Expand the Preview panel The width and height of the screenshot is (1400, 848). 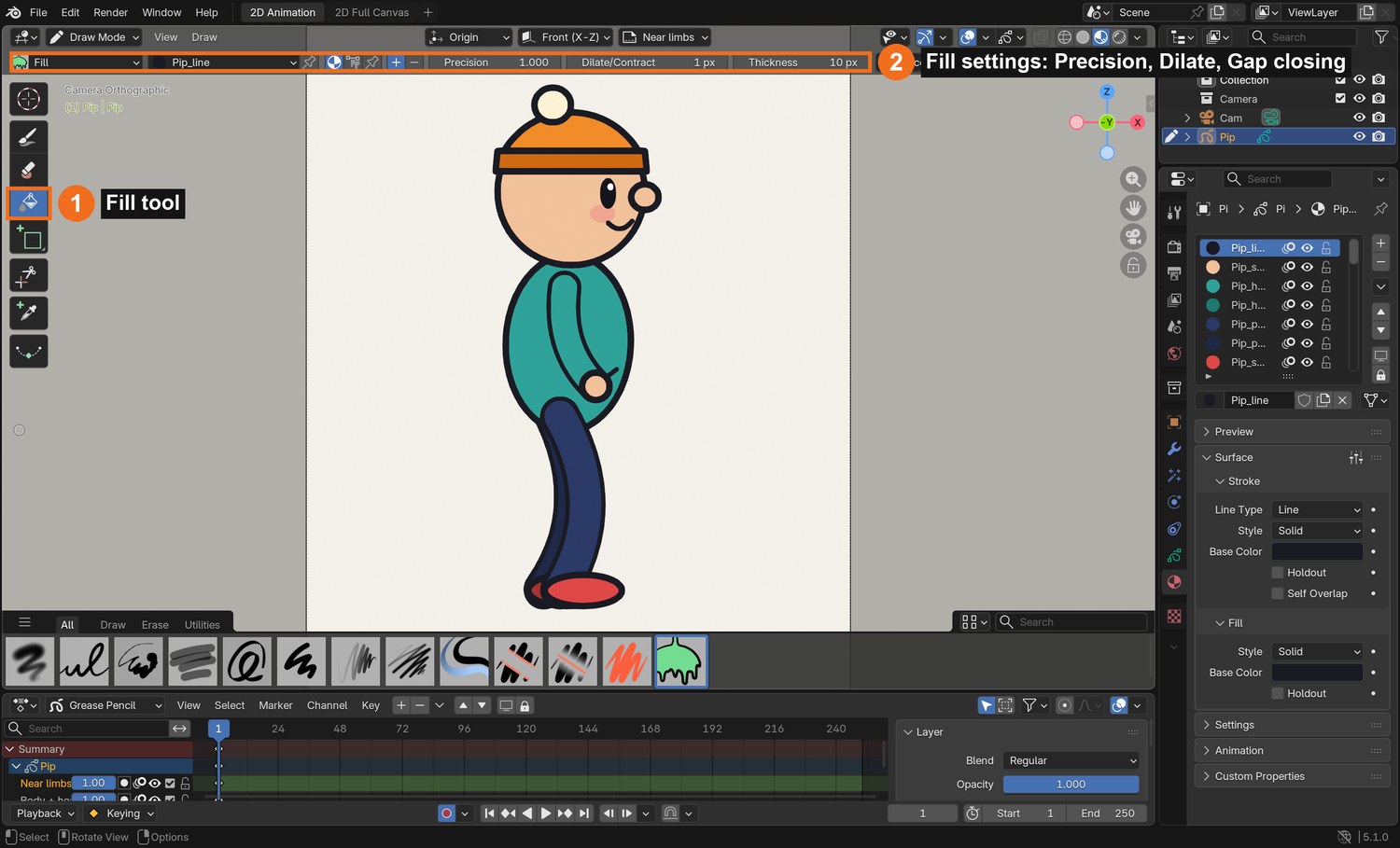1292,432
